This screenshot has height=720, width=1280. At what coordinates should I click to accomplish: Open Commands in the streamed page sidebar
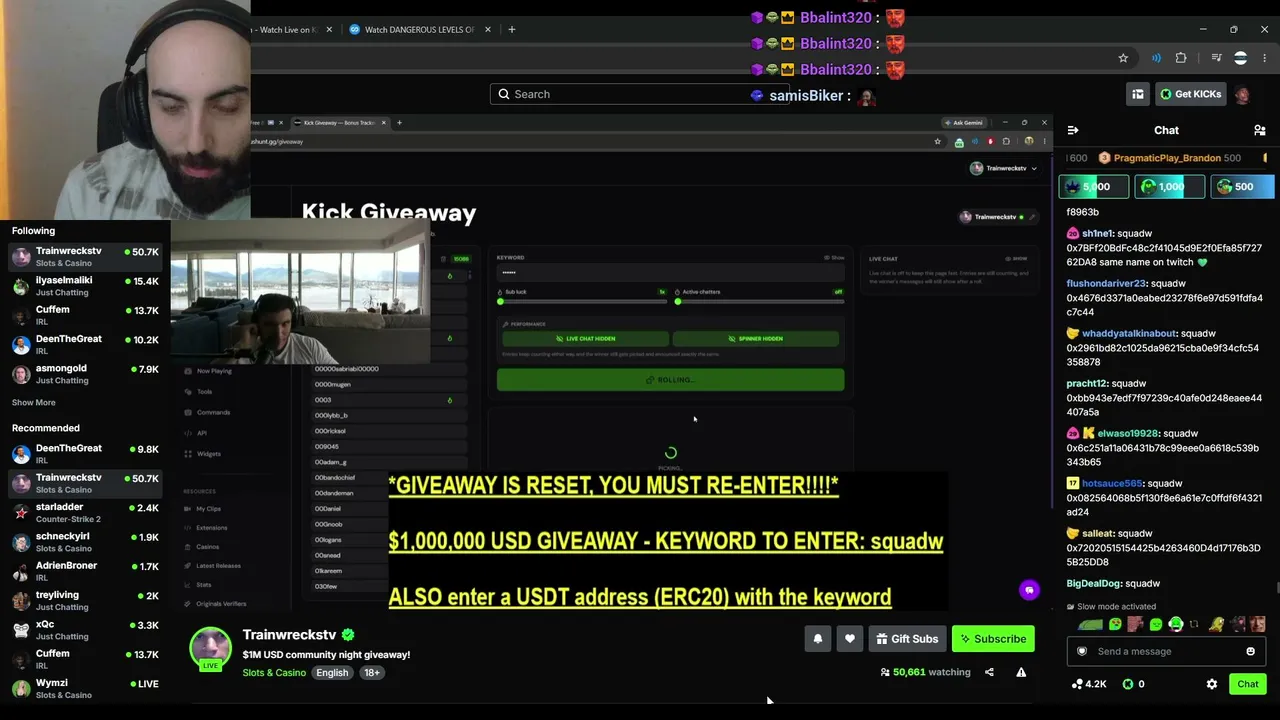coord(213,412)
